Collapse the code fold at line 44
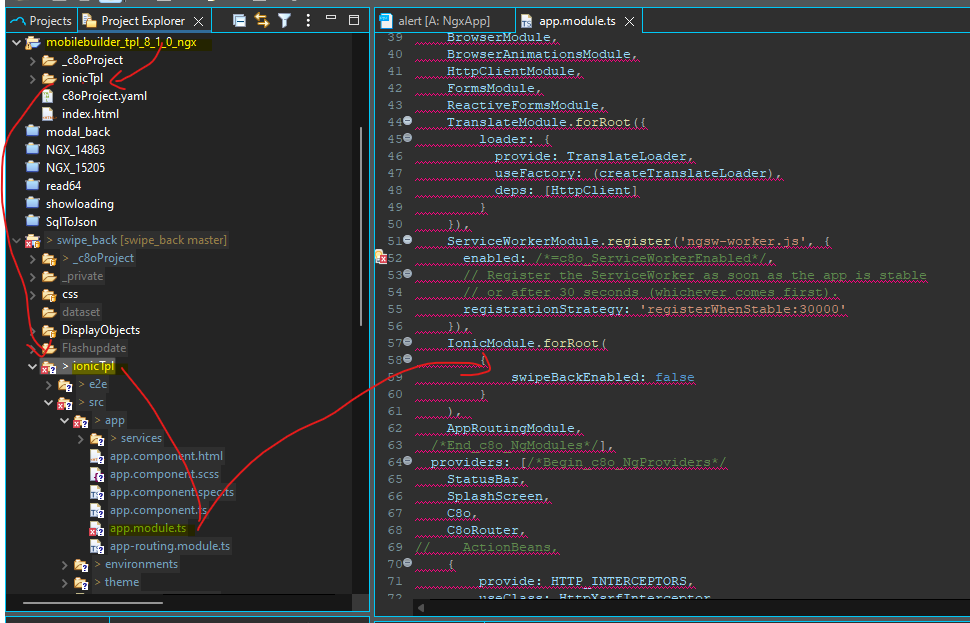This screenshot has width=970, height=623. coord(407,122)
